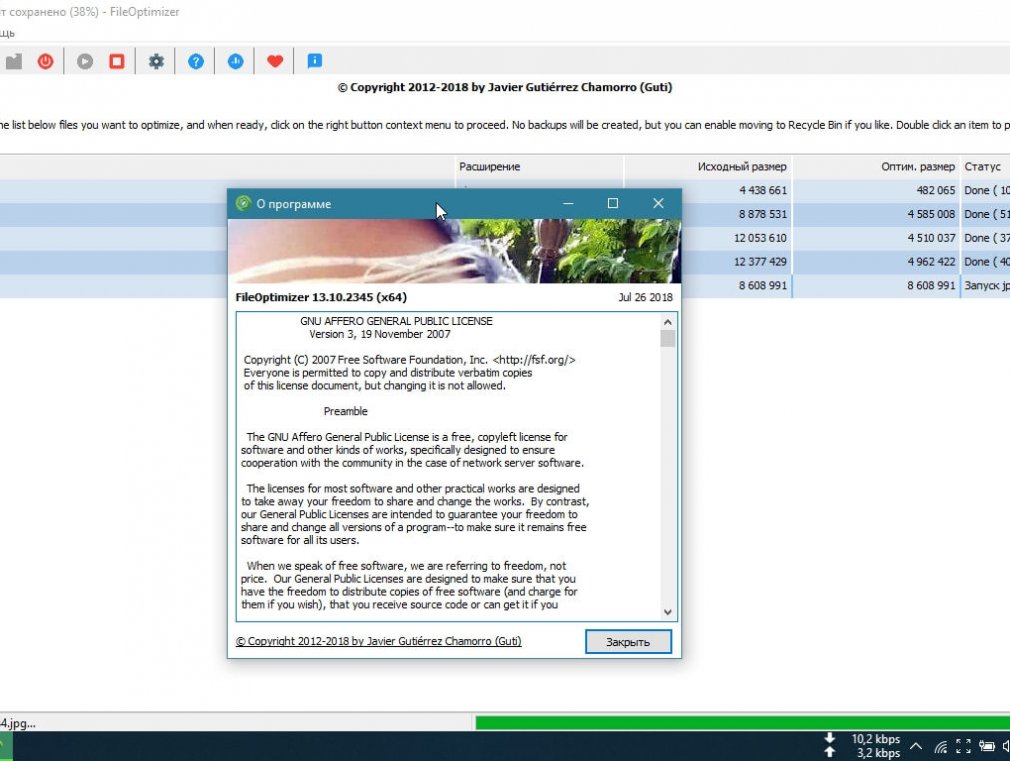Maximize the О программе dialog

pos(613,204)
